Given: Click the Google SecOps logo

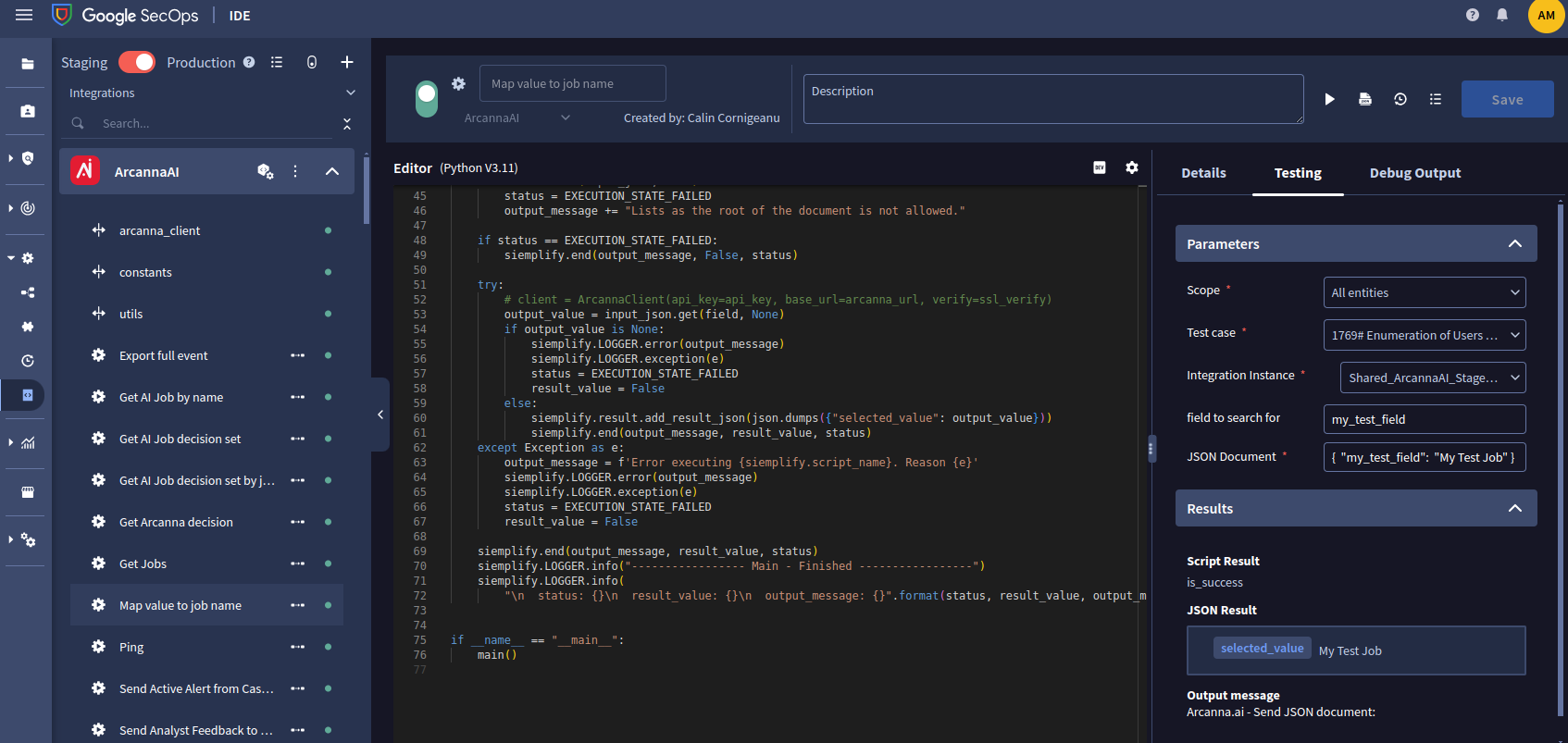Looking at the screenshot, I should click(x=125, y=15).
